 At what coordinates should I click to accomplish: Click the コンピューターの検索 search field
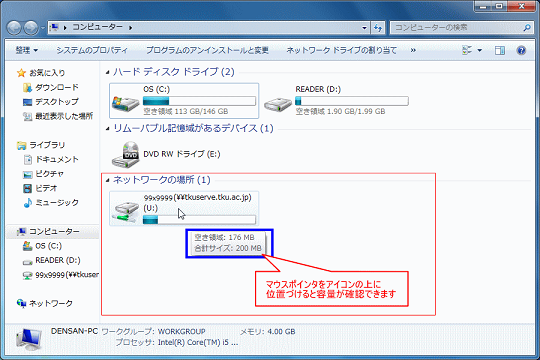coord(457,28)
